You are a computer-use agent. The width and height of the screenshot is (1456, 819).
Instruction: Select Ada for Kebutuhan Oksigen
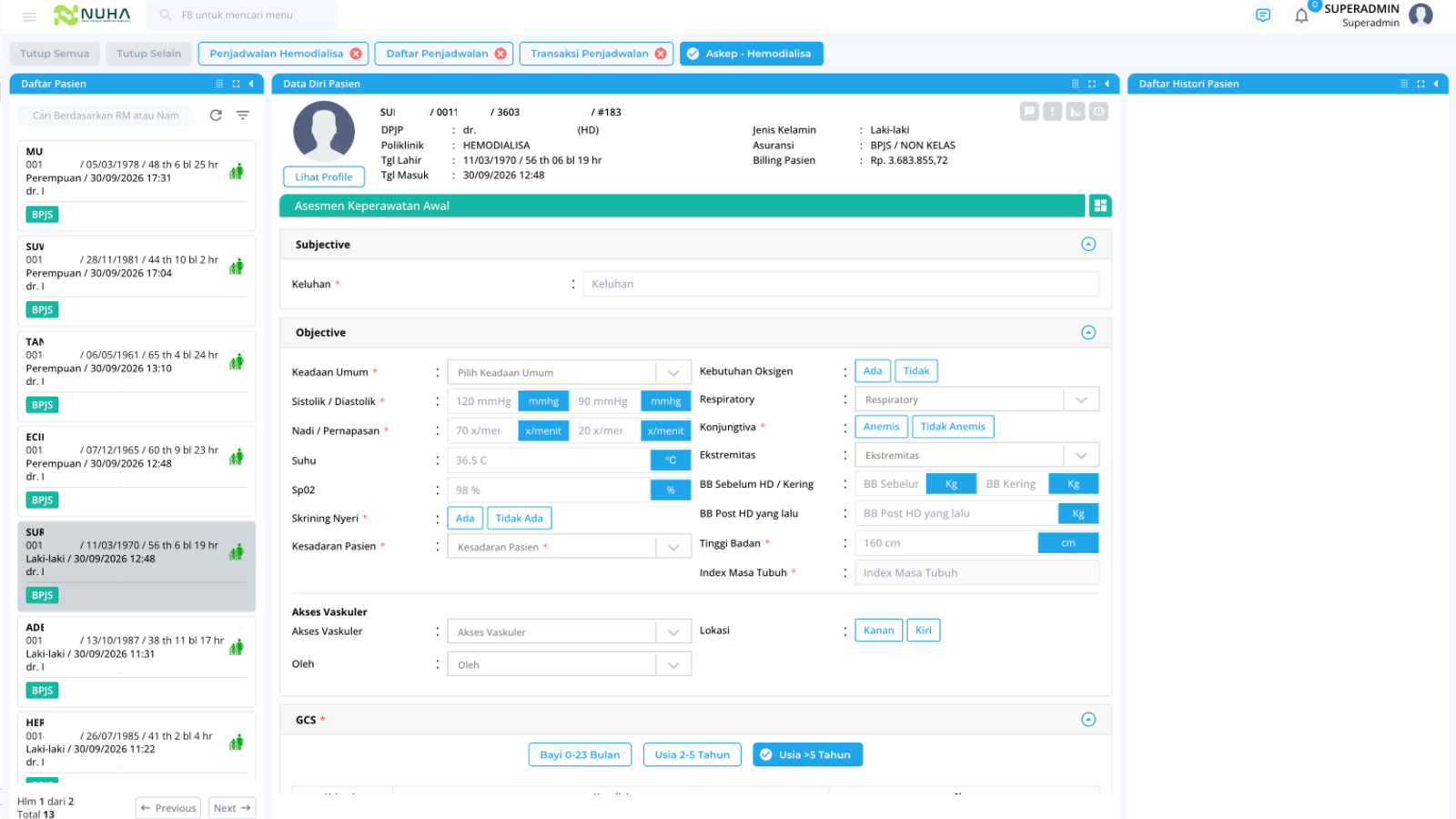(873, 371)
